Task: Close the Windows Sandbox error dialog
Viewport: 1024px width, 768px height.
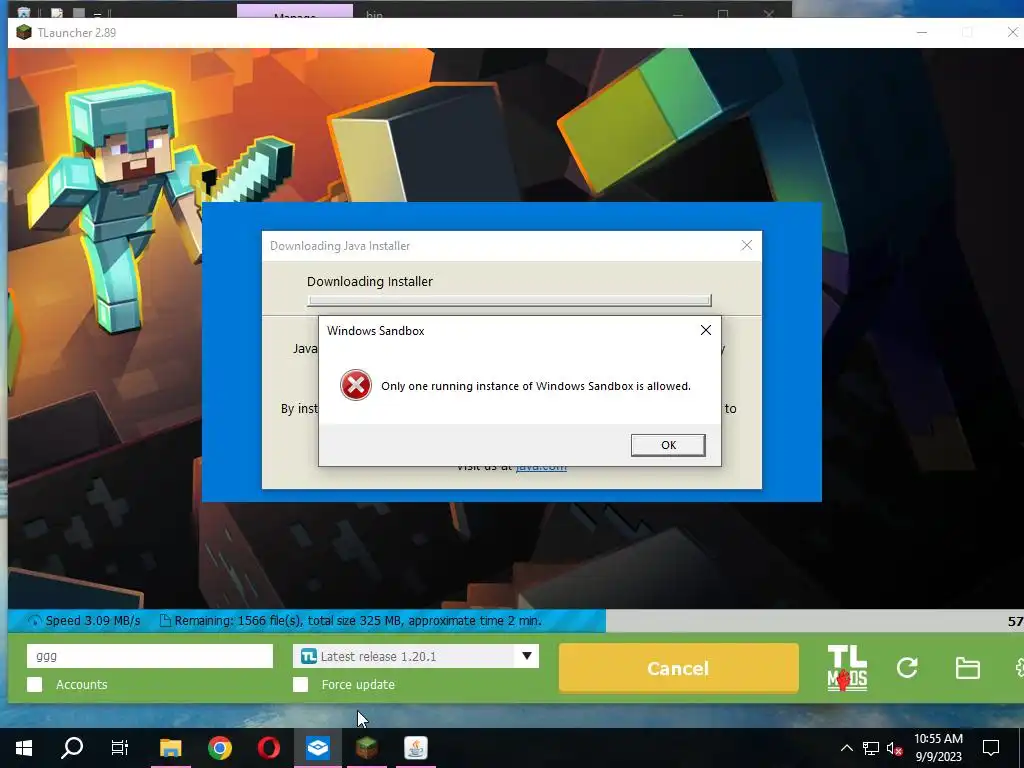Action: click(705, 330)
